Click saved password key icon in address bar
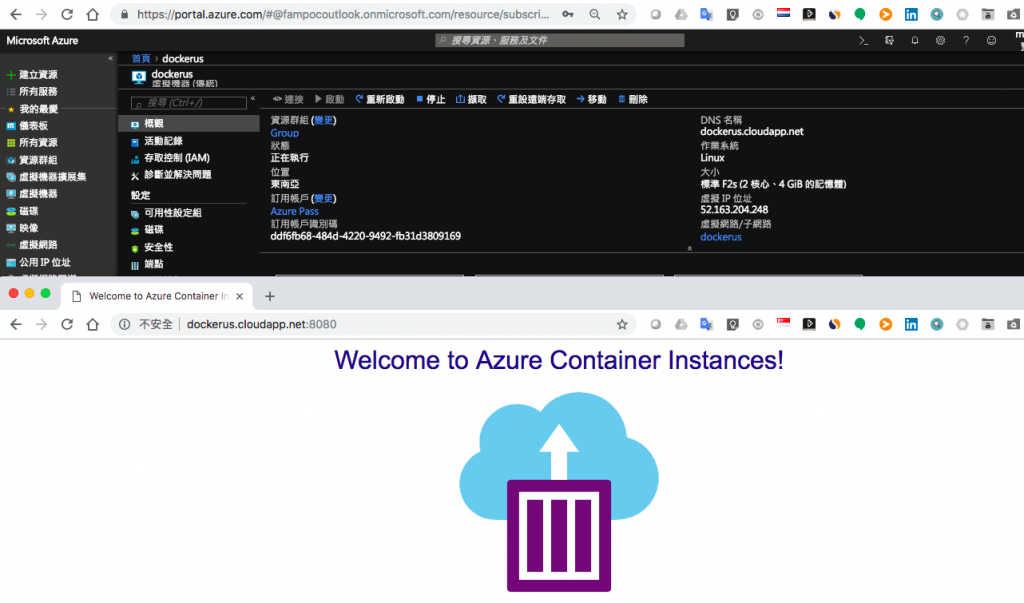Viewport: 1024px width, 603px height. (568, 14)
